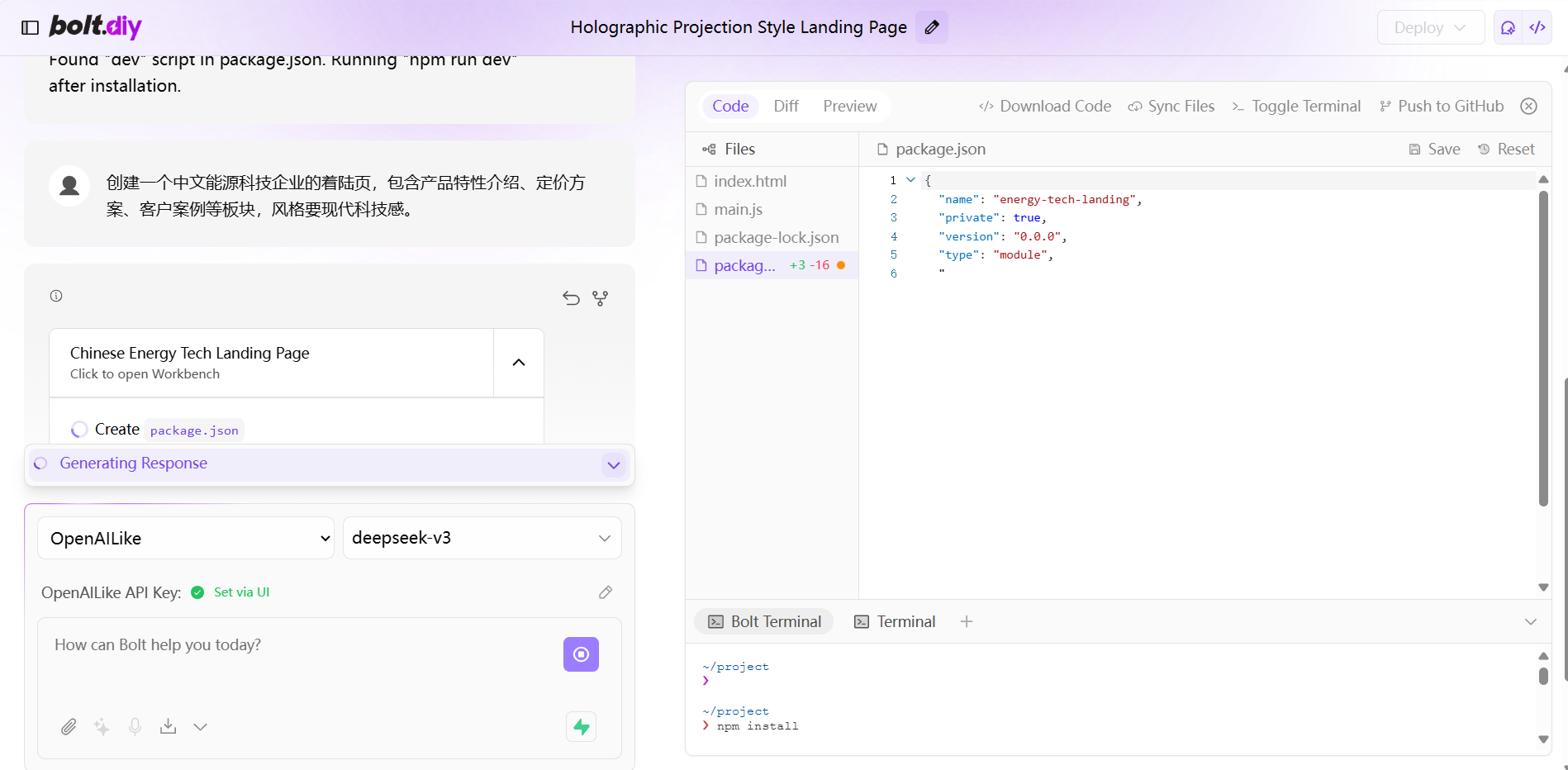Viewport: 1568px width, 770px height.
Task: Close the workbench panel
Action: tap(1529, 106)
